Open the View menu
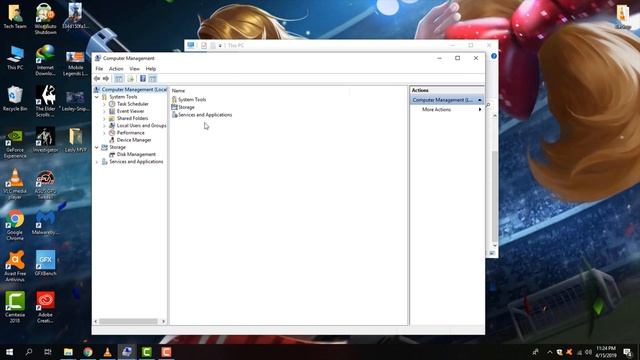The image size is (640, 360). 134,69
